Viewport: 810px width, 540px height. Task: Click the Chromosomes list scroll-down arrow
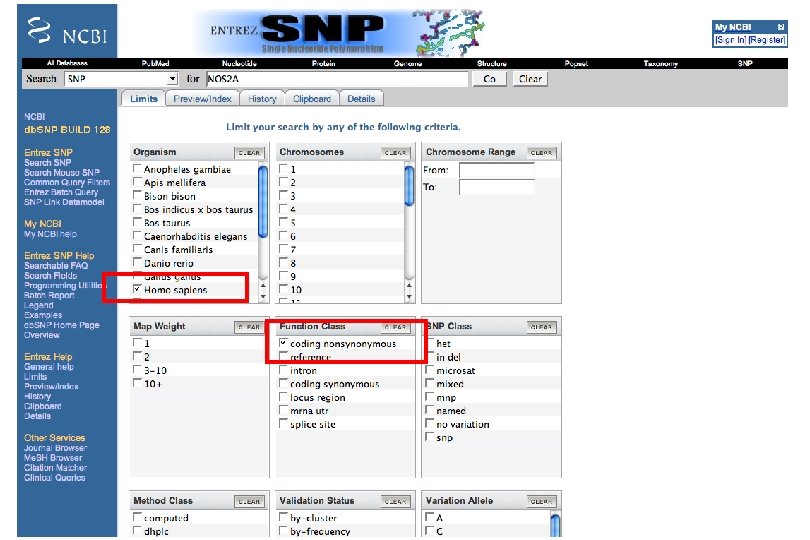pos(409,297)
